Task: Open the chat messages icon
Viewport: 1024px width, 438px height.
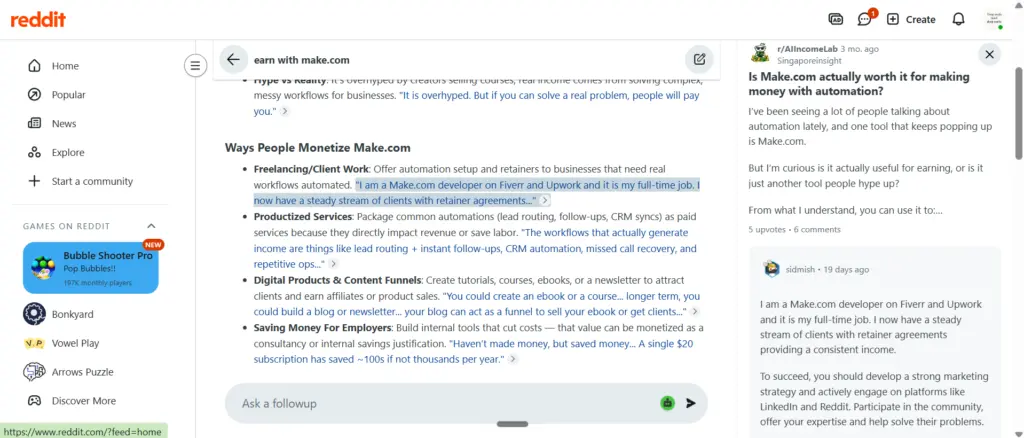Action: tap(865, 19)
